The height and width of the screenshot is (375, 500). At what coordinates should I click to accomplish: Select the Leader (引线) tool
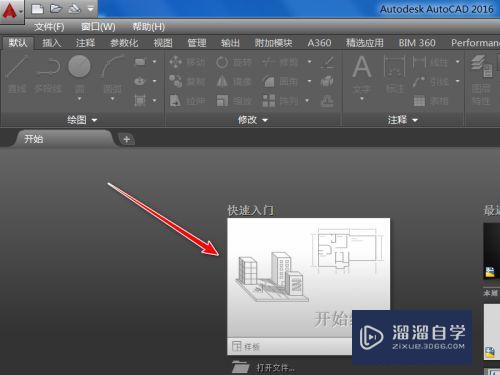click(x=430, y=81)
